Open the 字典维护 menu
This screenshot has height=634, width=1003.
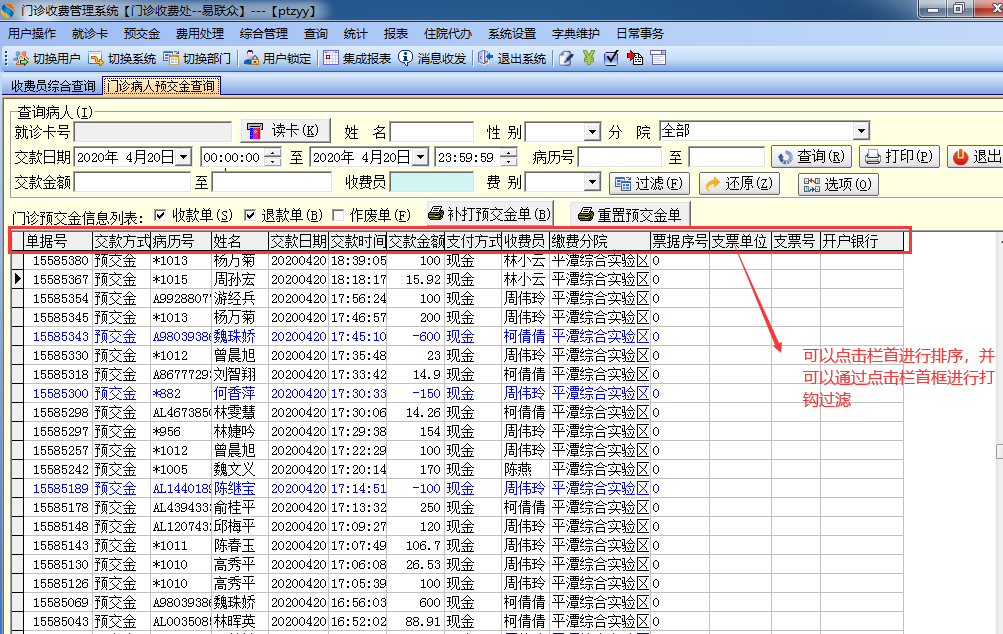[x=576, y=33]
